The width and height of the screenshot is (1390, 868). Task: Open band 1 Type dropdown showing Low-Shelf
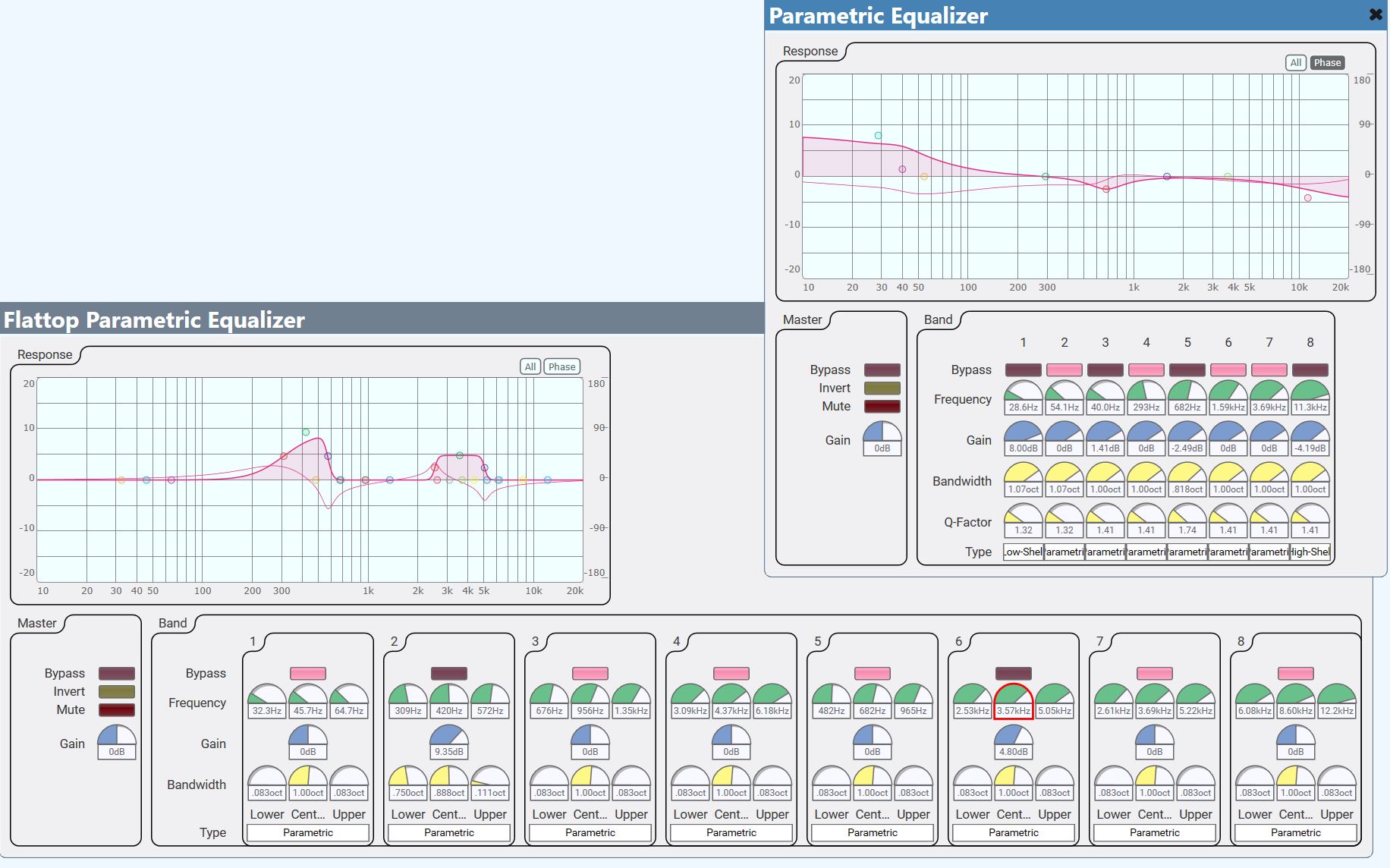tap(1024, 552)
